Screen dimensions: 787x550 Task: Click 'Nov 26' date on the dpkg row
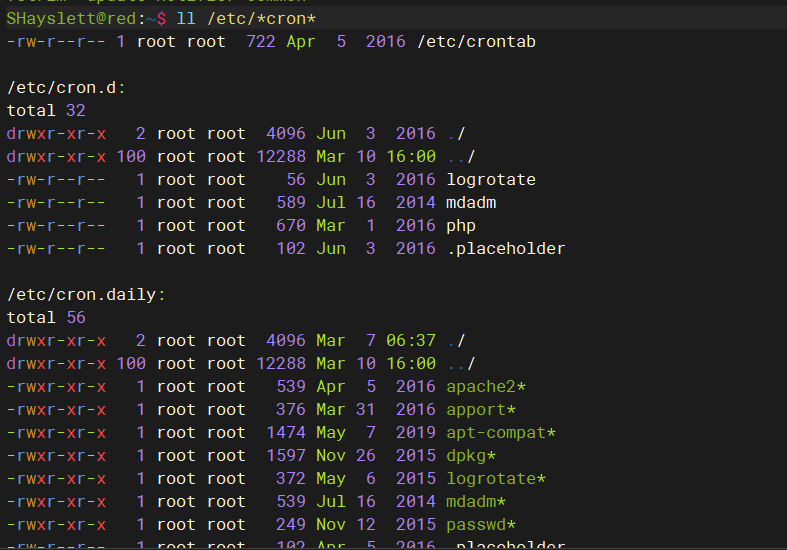click(x=346, y=456)
